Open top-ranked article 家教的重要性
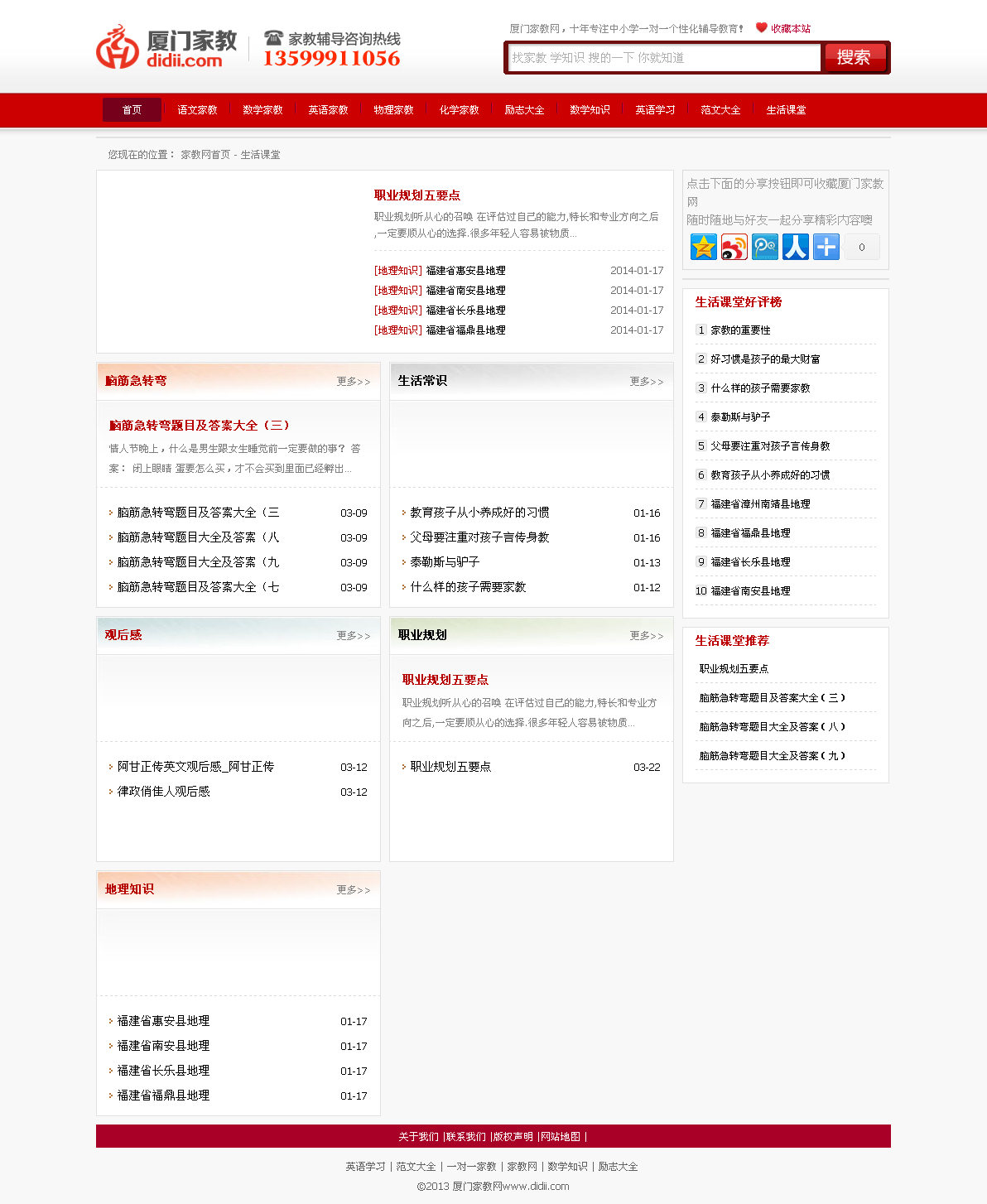The image size is (987, 1204). (740, 330)
